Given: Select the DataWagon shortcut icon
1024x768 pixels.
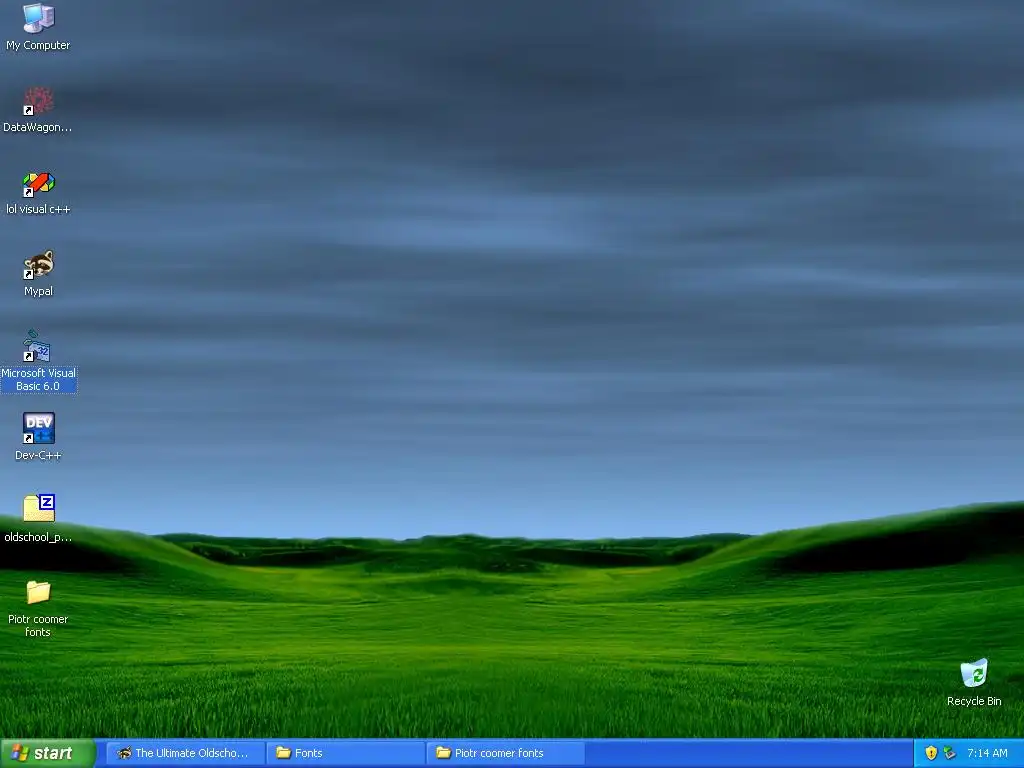Looking at the screenshot, I should tap(39, 101).
